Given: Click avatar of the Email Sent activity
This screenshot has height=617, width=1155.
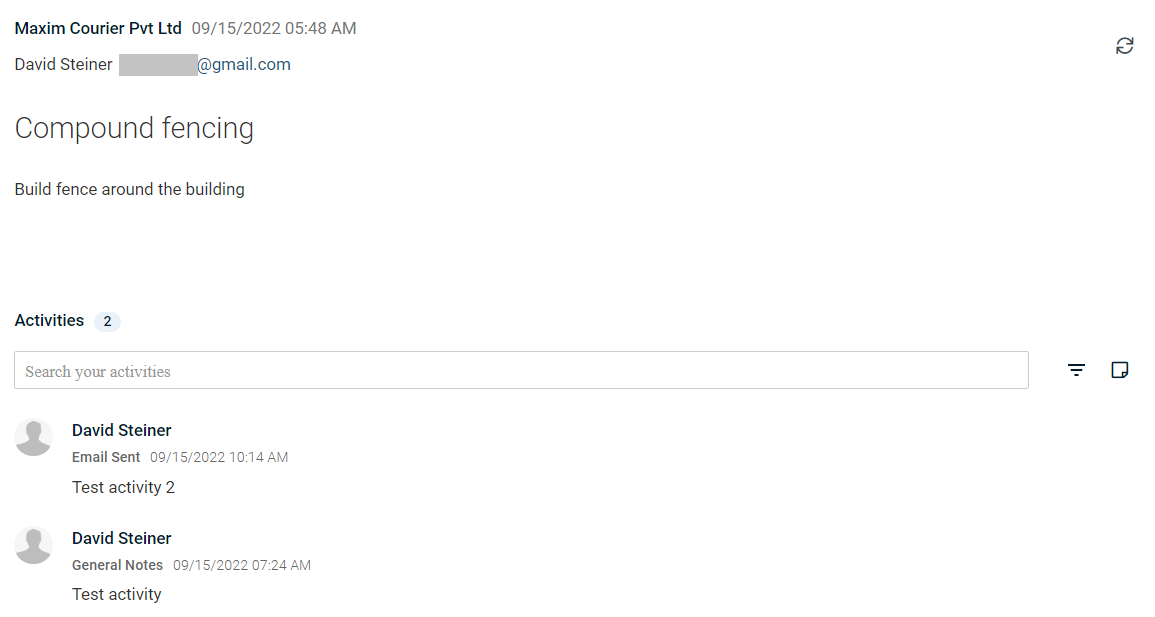Looking at the screenshot, I should [x=33, y=437].
